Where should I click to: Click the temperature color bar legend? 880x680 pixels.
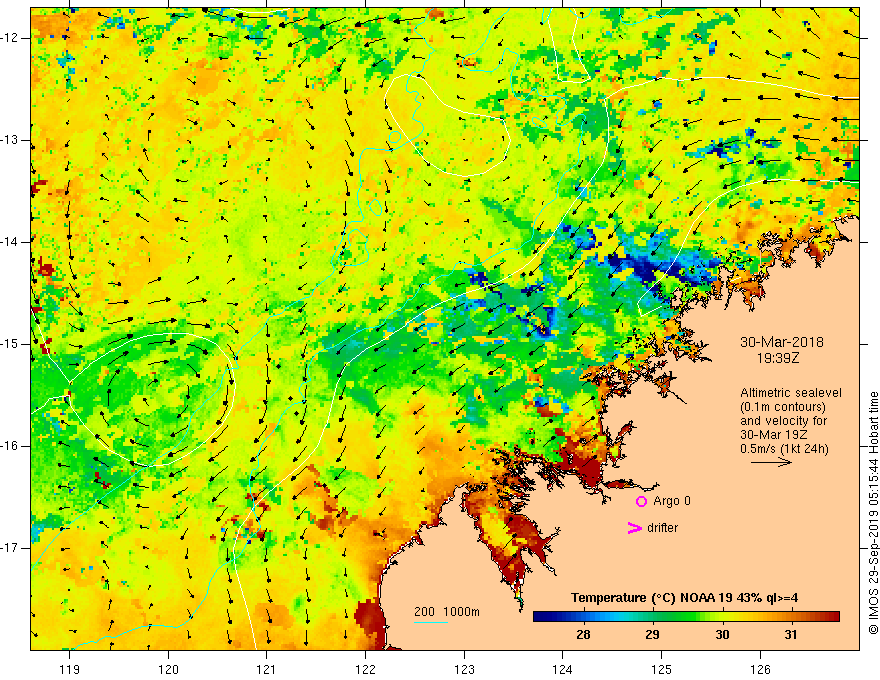click(x=686, y=617)
